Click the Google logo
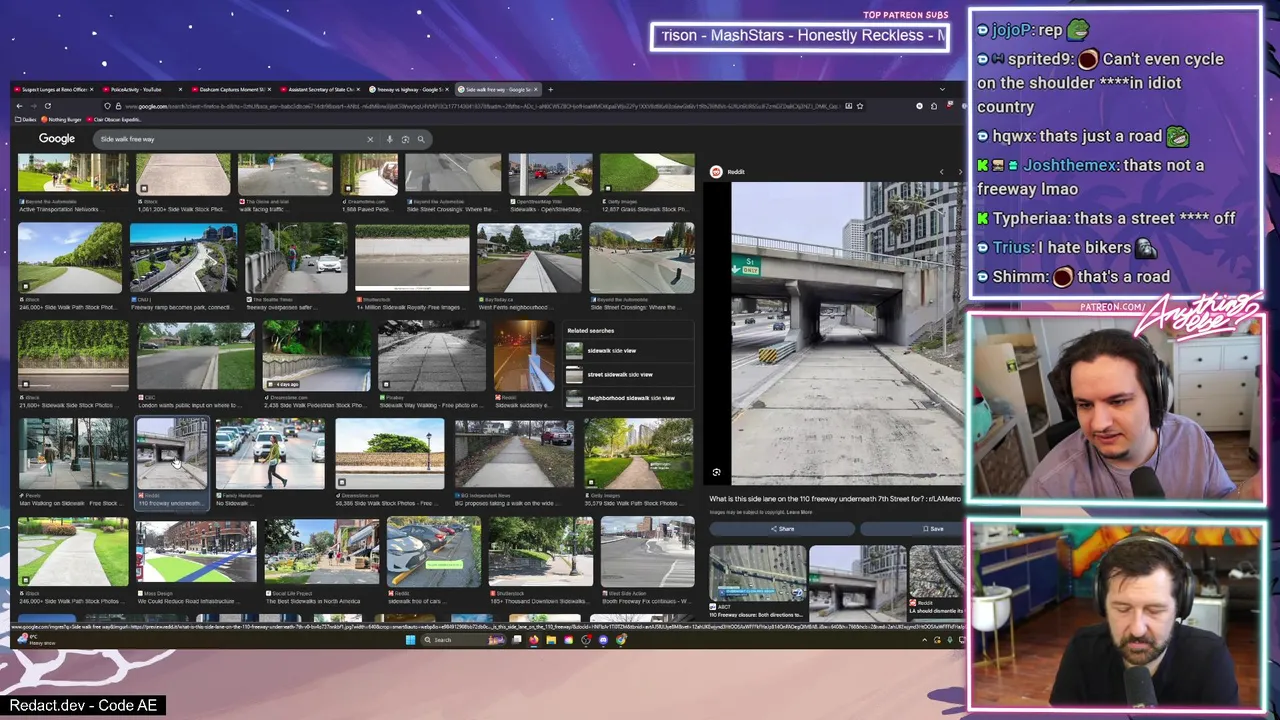The image size is (1280, 720). 57,139
